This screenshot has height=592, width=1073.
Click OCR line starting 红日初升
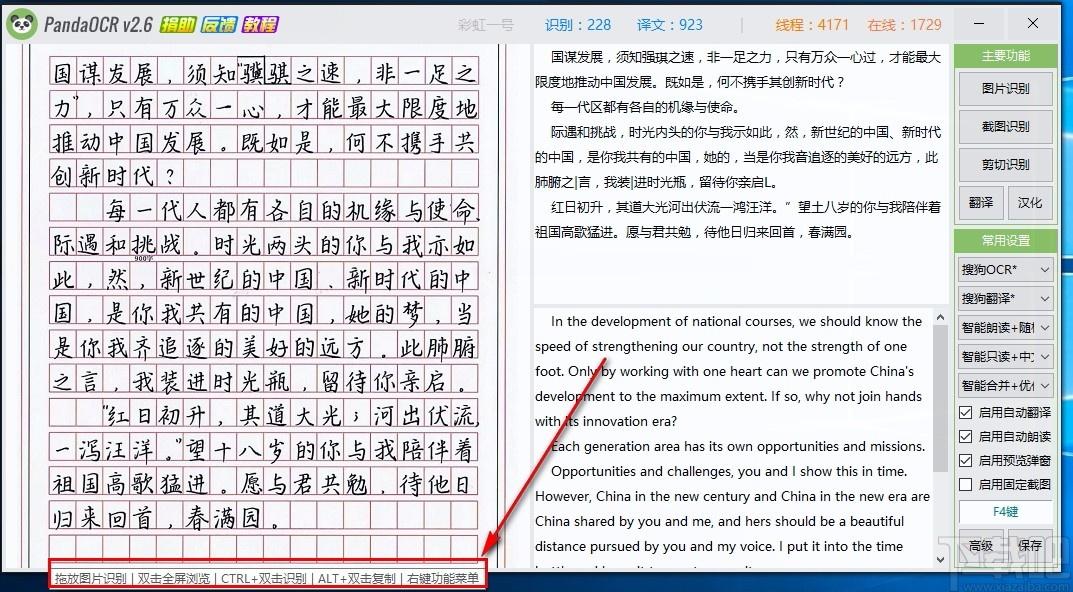746,207
